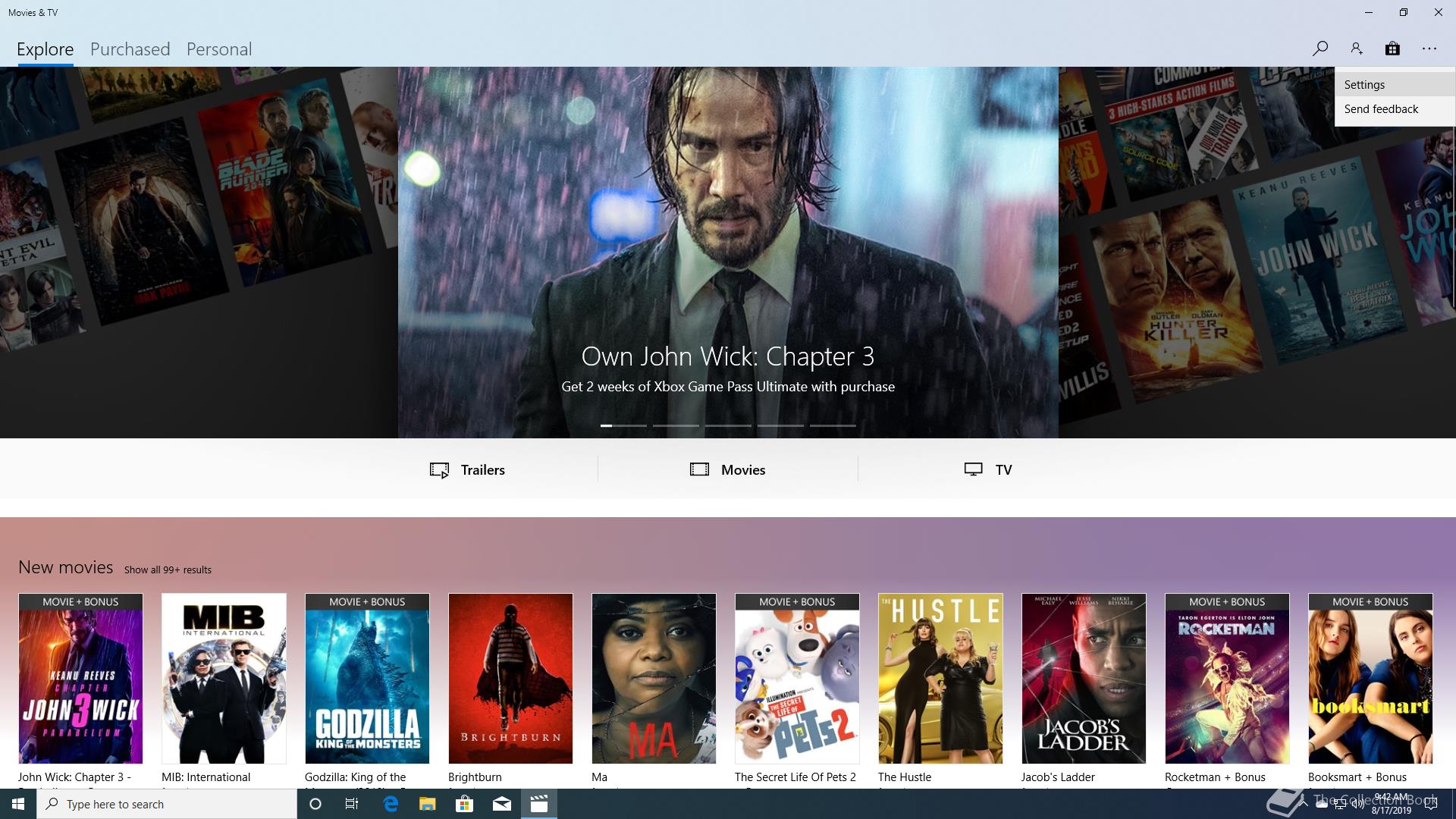Image resolution: width=1456 pixels, height=819 pixels.
Task: Choose Send feedback from the menu
Action: pyautogui.click(x=1395, y=109)
